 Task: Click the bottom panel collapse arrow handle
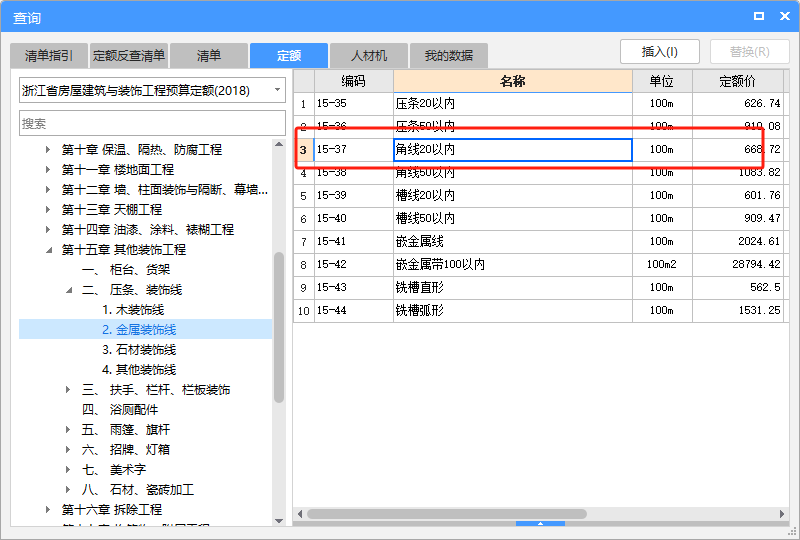540,524
